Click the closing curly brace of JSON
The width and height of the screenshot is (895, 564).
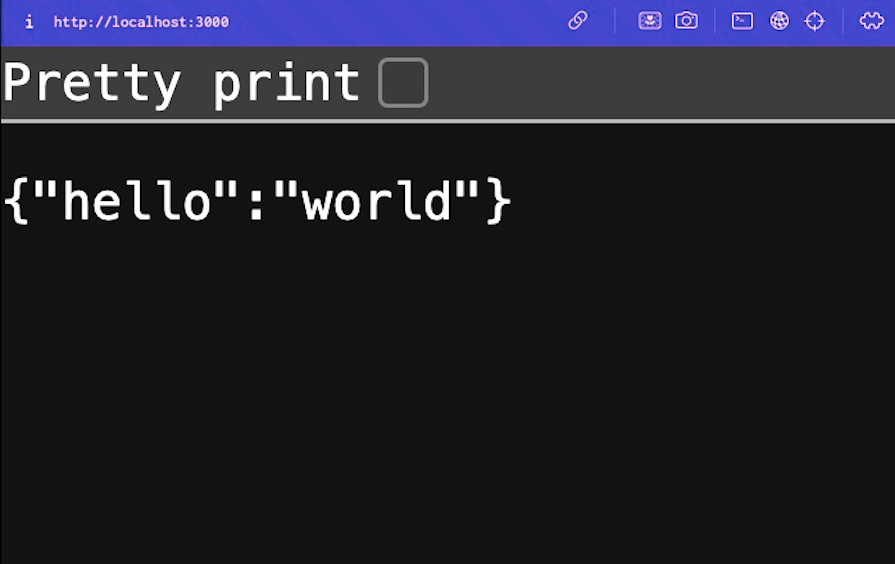499,202
